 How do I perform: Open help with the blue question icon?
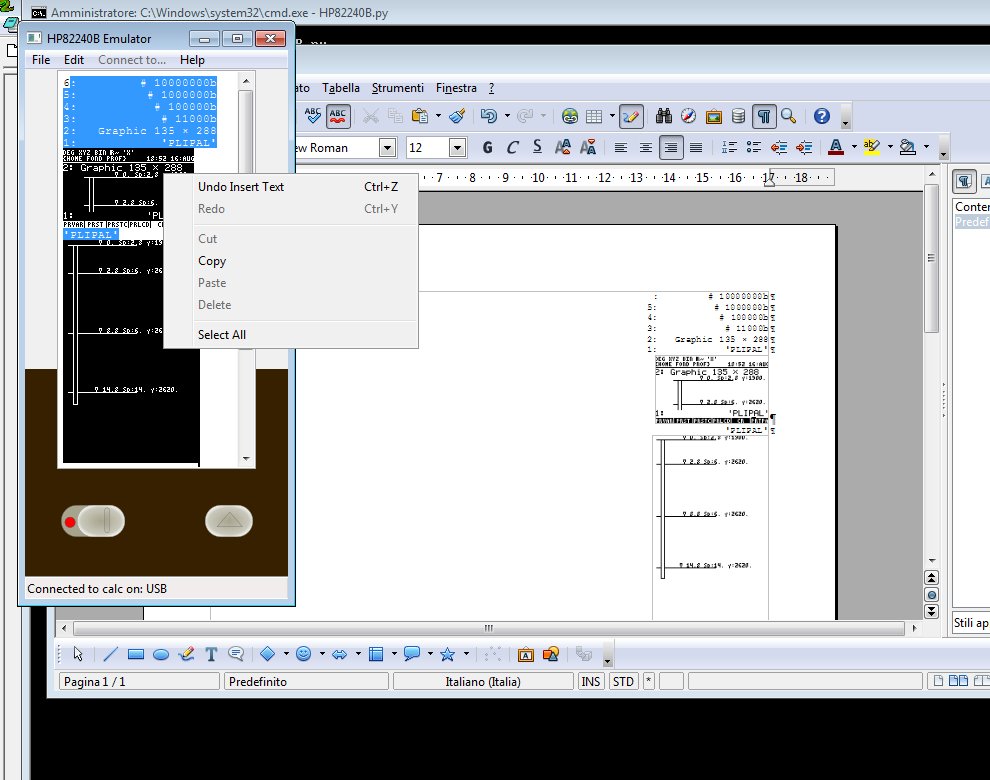(x=821, y=116)
